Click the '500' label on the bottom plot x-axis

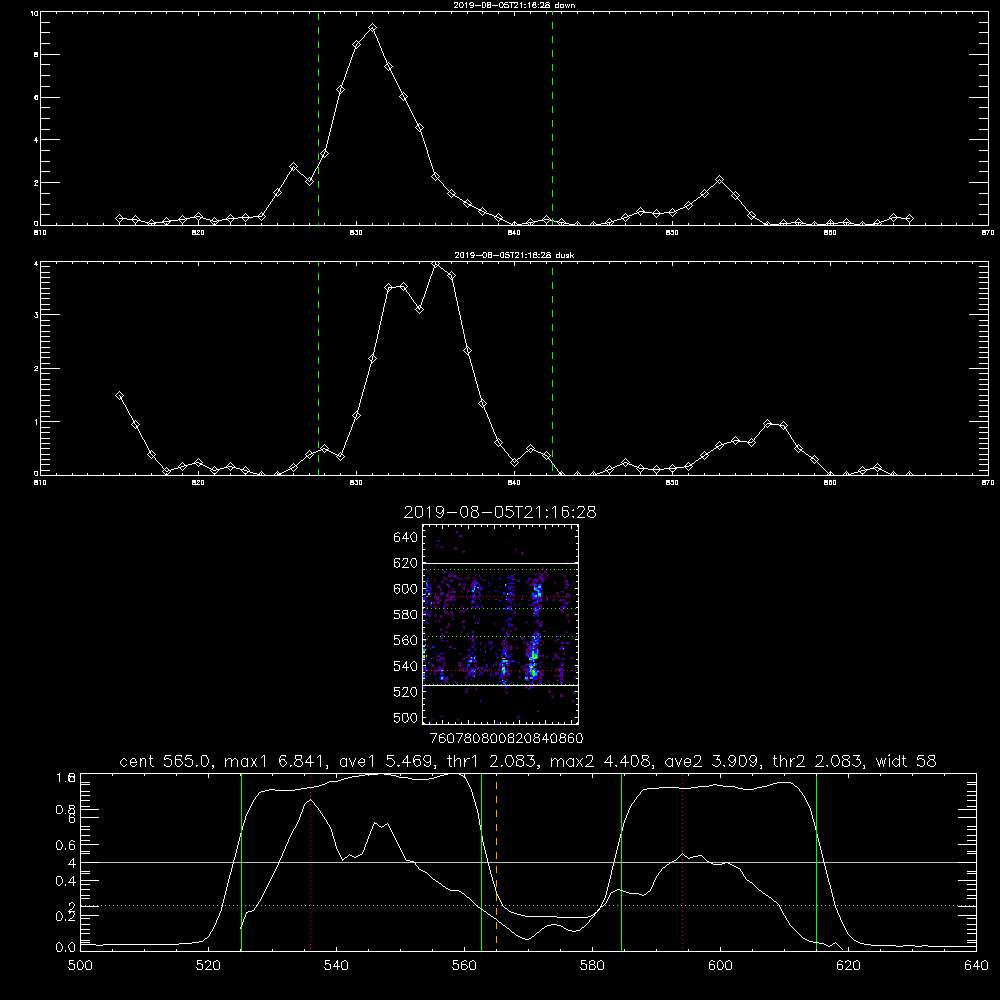coord(80,966)
